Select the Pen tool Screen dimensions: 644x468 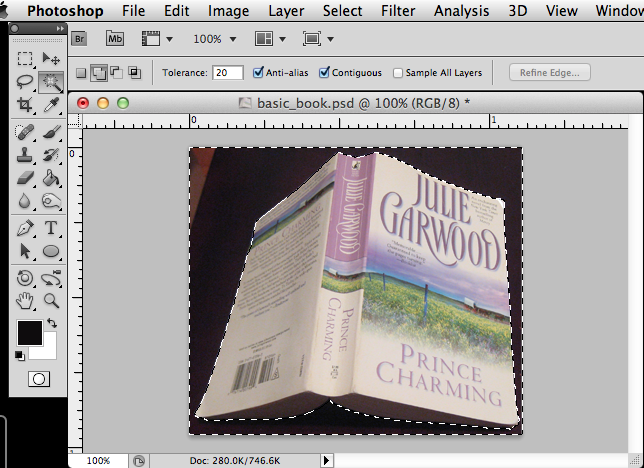(x=25, y=228)
